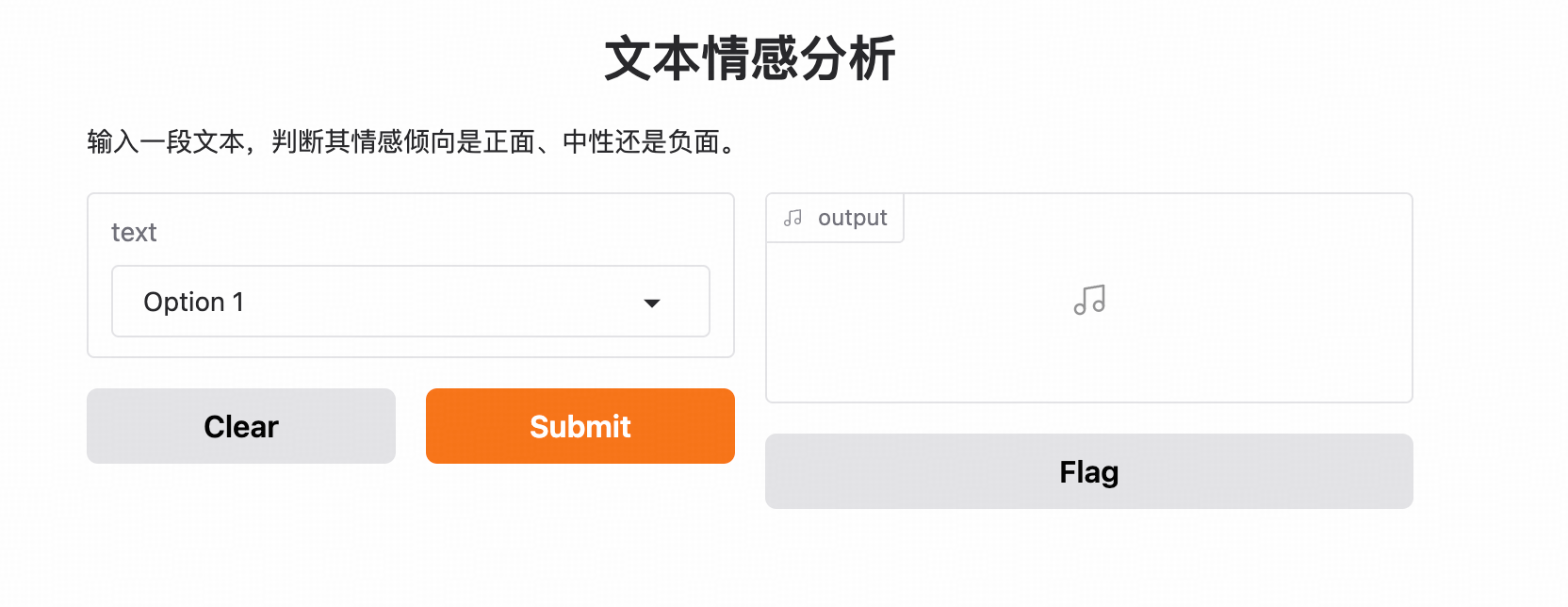Click large music note placeholder in output panel
This screenshot has height=607, width=1568.
pos(1089,300)
